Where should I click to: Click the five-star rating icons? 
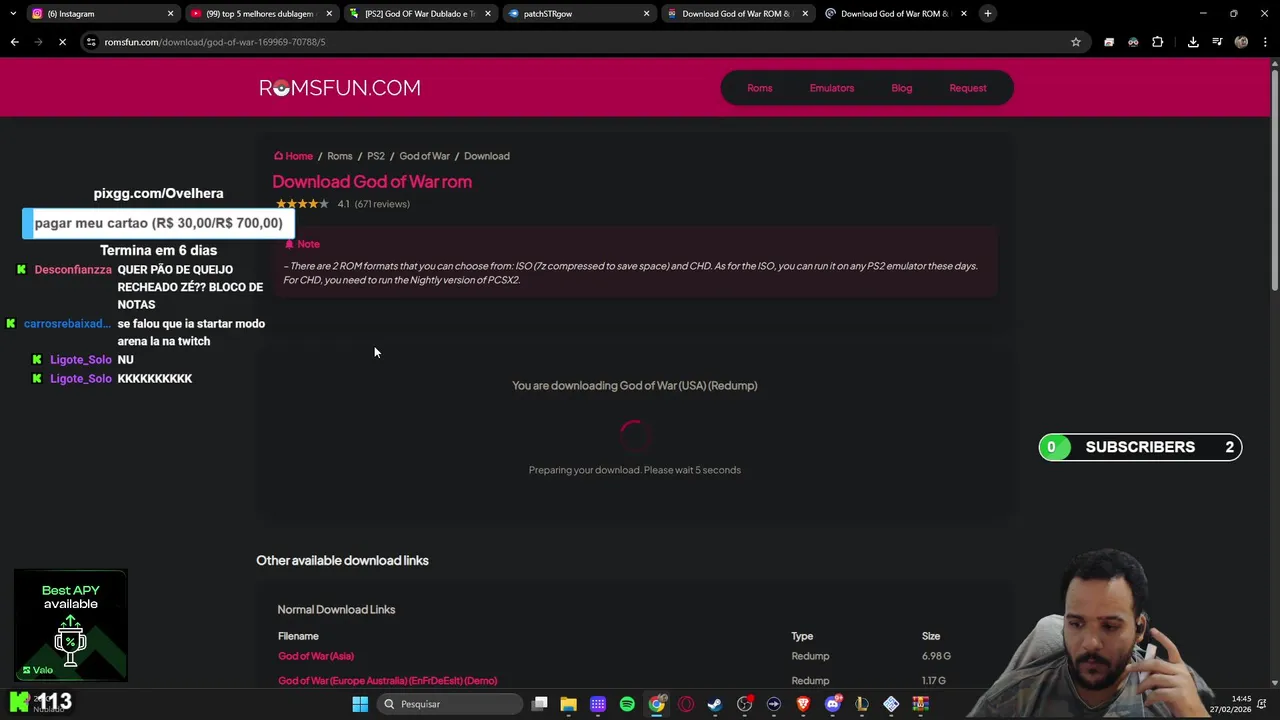[x=302, y=204]
